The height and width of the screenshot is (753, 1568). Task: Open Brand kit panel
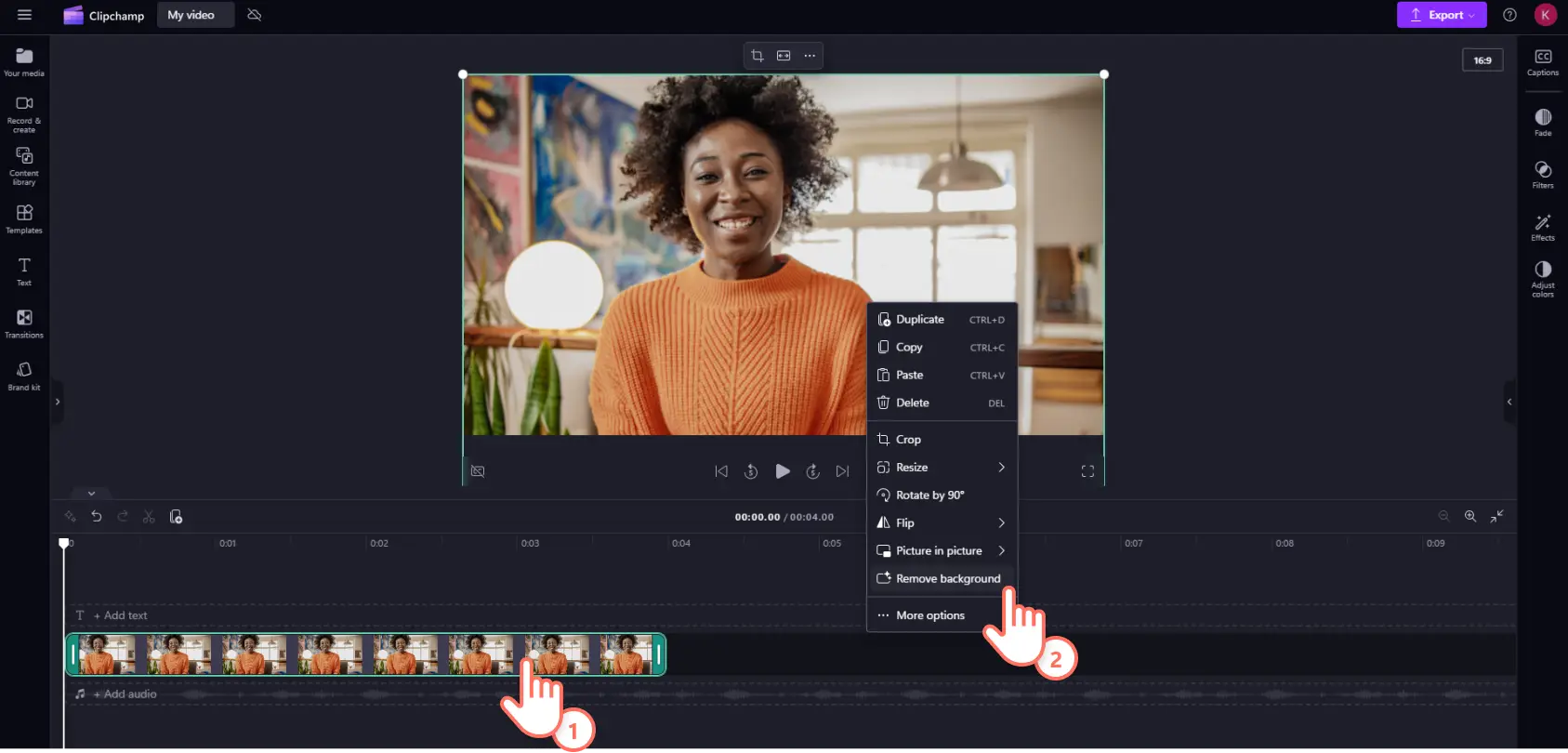pos(24,376)
